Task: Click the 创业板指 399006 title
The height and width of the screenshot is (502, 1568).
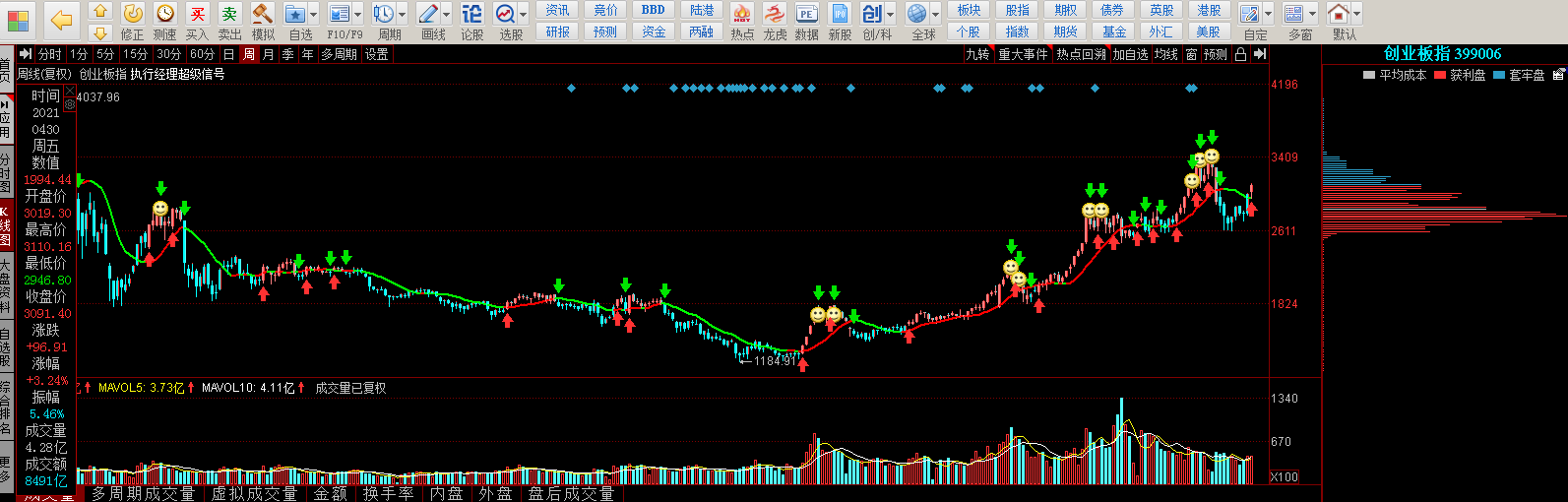Action: (x=1442, y=54)
